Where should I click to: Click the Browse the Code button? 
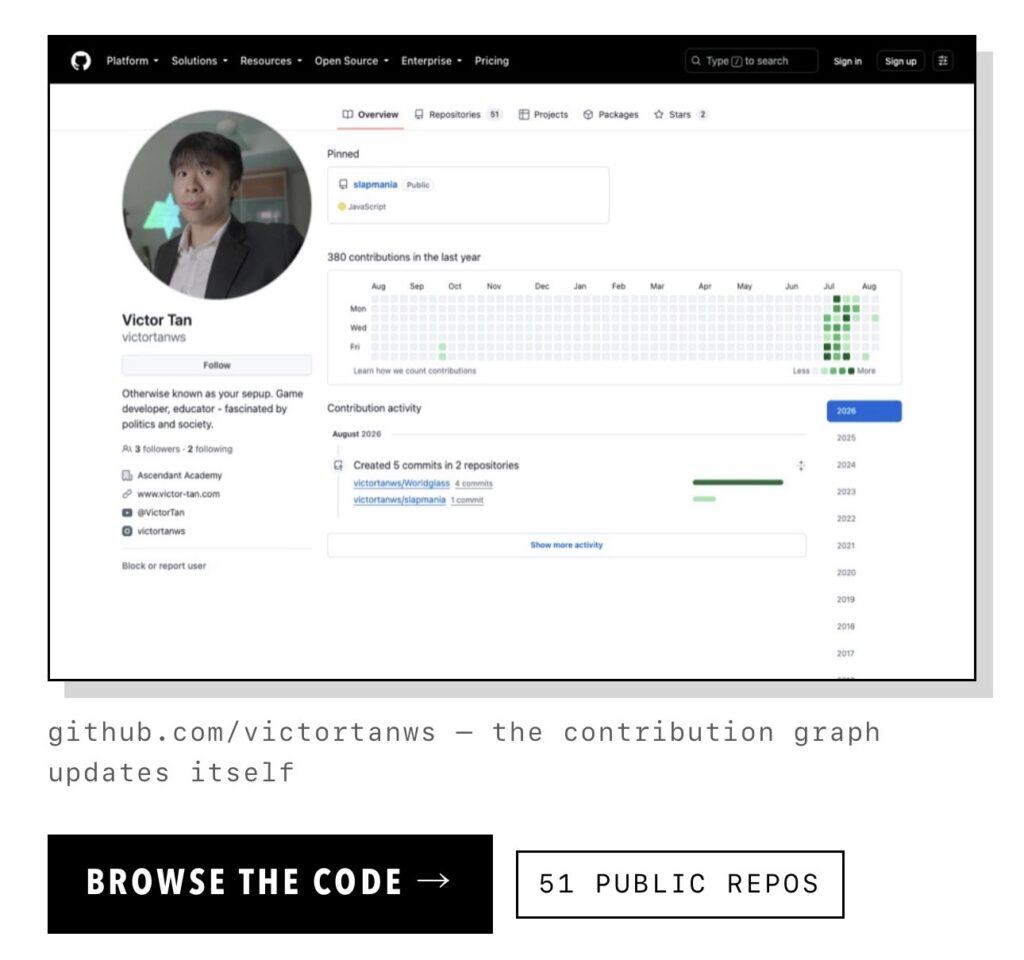click(x=270, y=883)
